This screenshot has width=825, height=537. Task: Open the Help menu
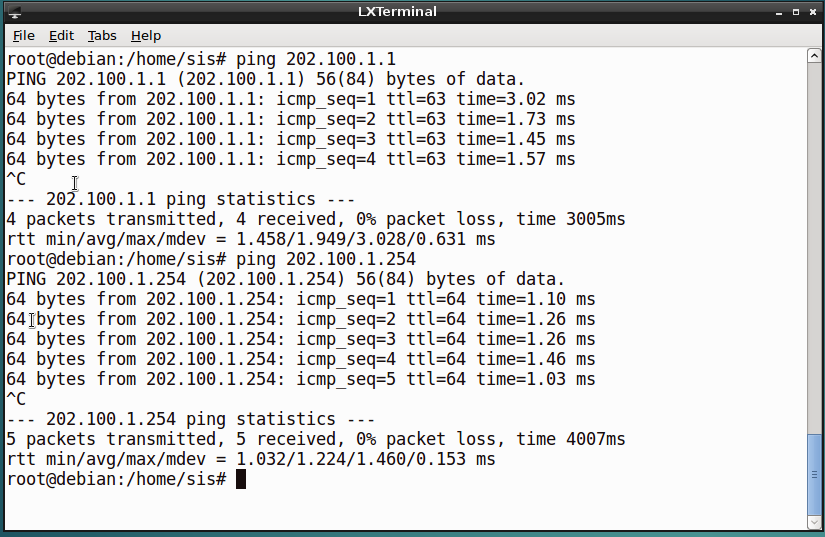146,36
